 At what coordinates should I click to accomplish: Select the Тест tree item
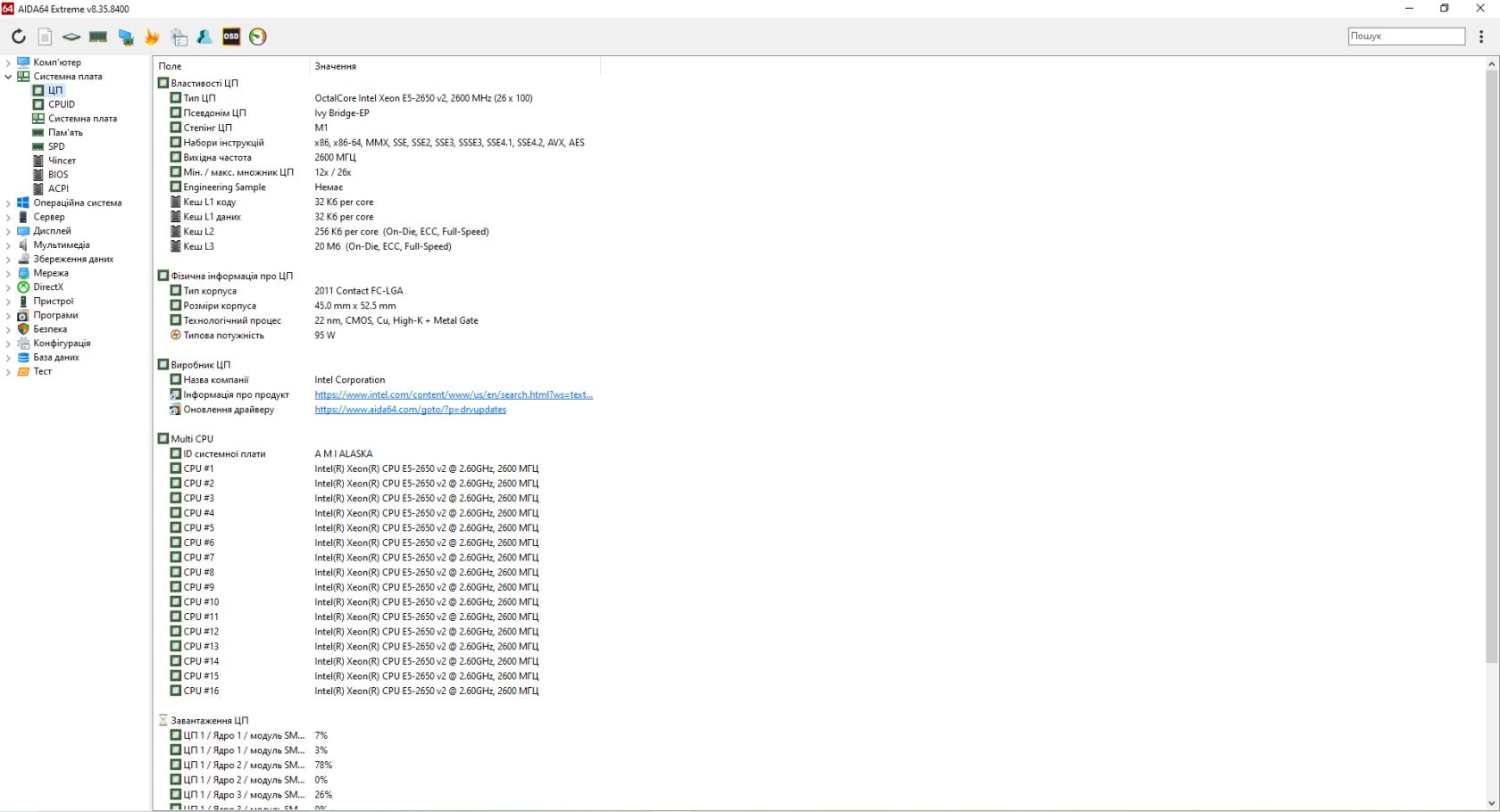coord(43,371)
